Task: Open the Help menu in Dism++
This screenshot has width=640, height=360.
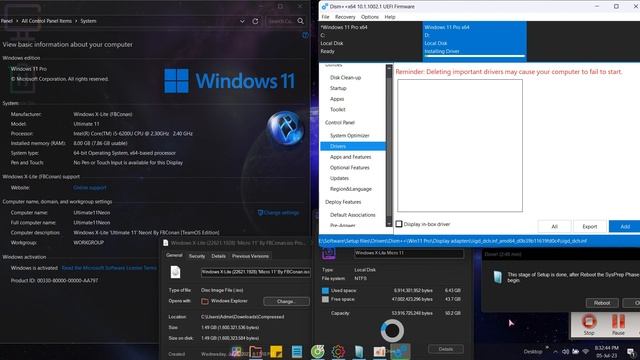Action: pyautogui.click(x=390, y=17)
